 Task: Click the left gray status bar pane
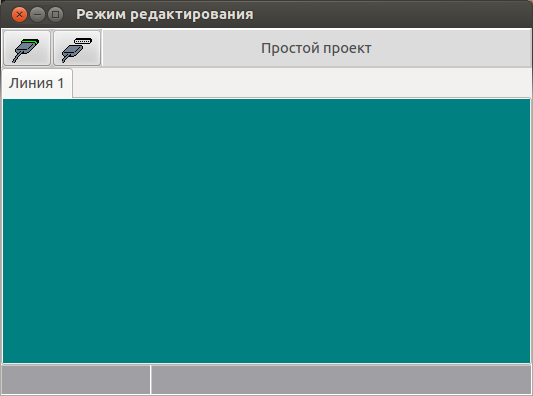(x=76, y=379)
